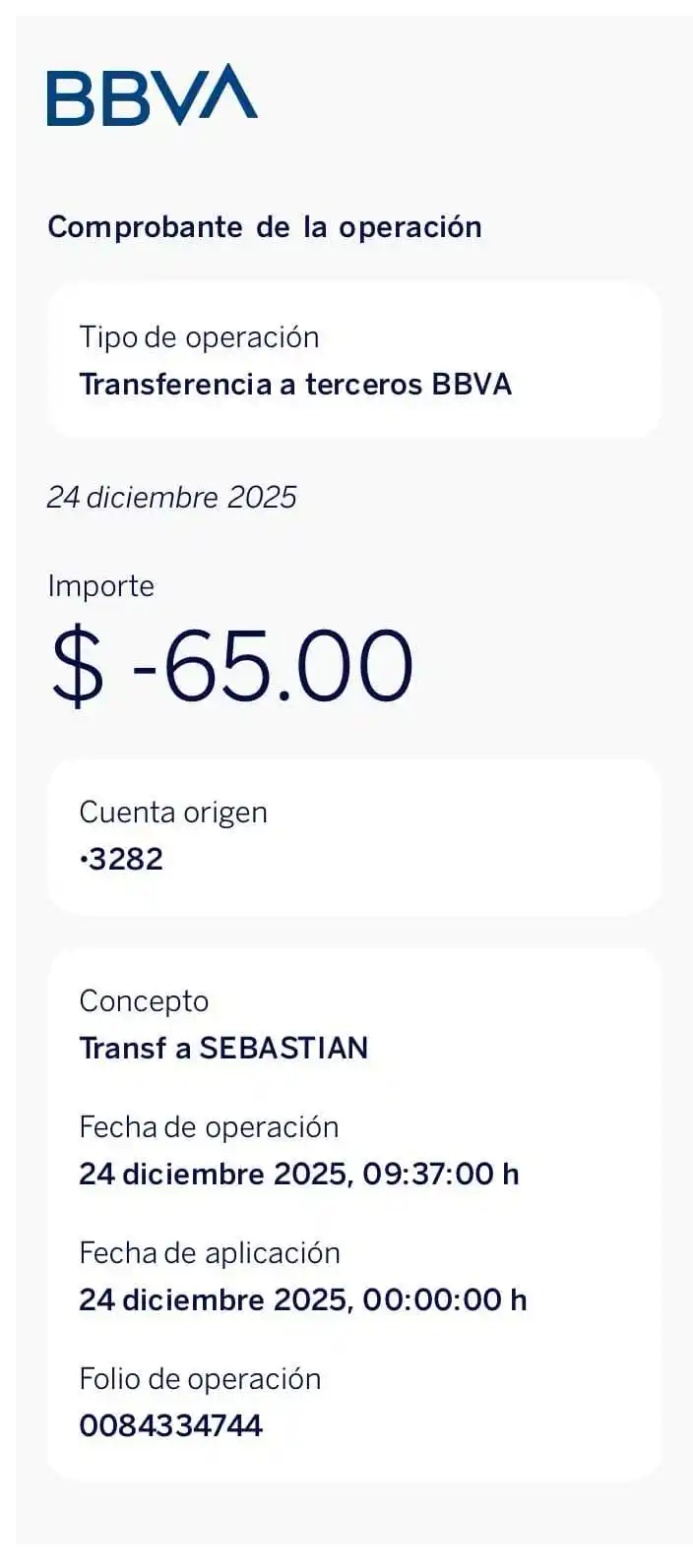Select the Cuenta origen label
The image size is (693, 1568).
pos(173,813)
